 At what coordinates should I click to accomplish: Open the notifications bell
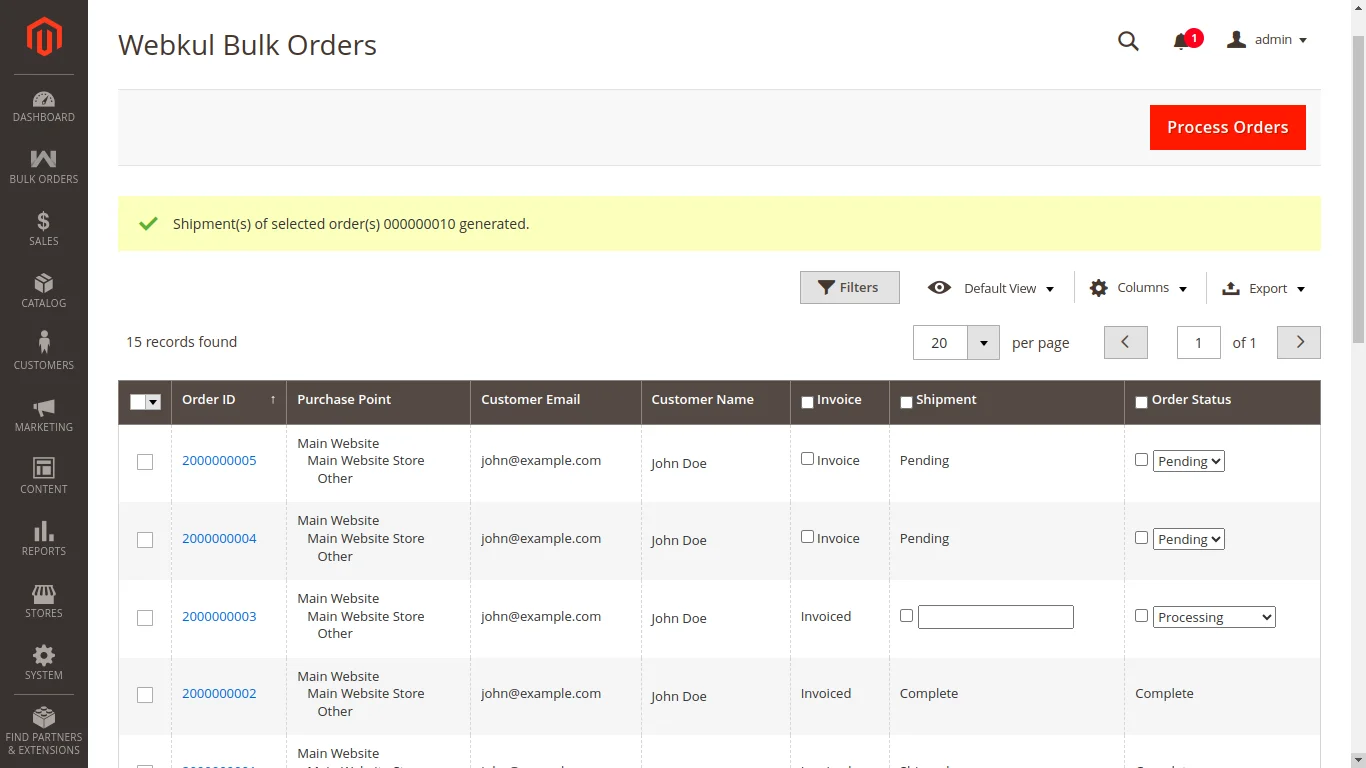pyautogui.click(x=1181, y=41)
